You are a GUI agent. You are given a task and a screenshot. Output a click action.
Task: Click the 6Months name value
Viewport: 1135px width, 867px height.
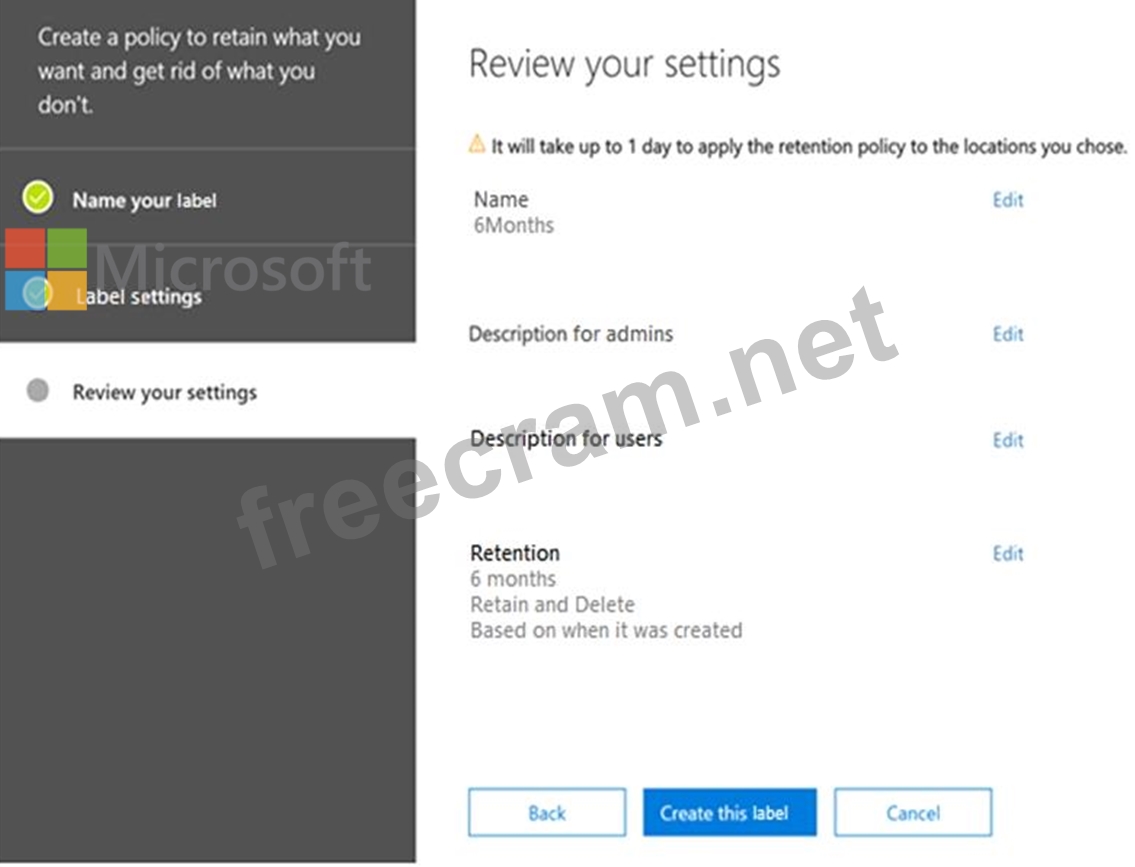coord(514,225)
